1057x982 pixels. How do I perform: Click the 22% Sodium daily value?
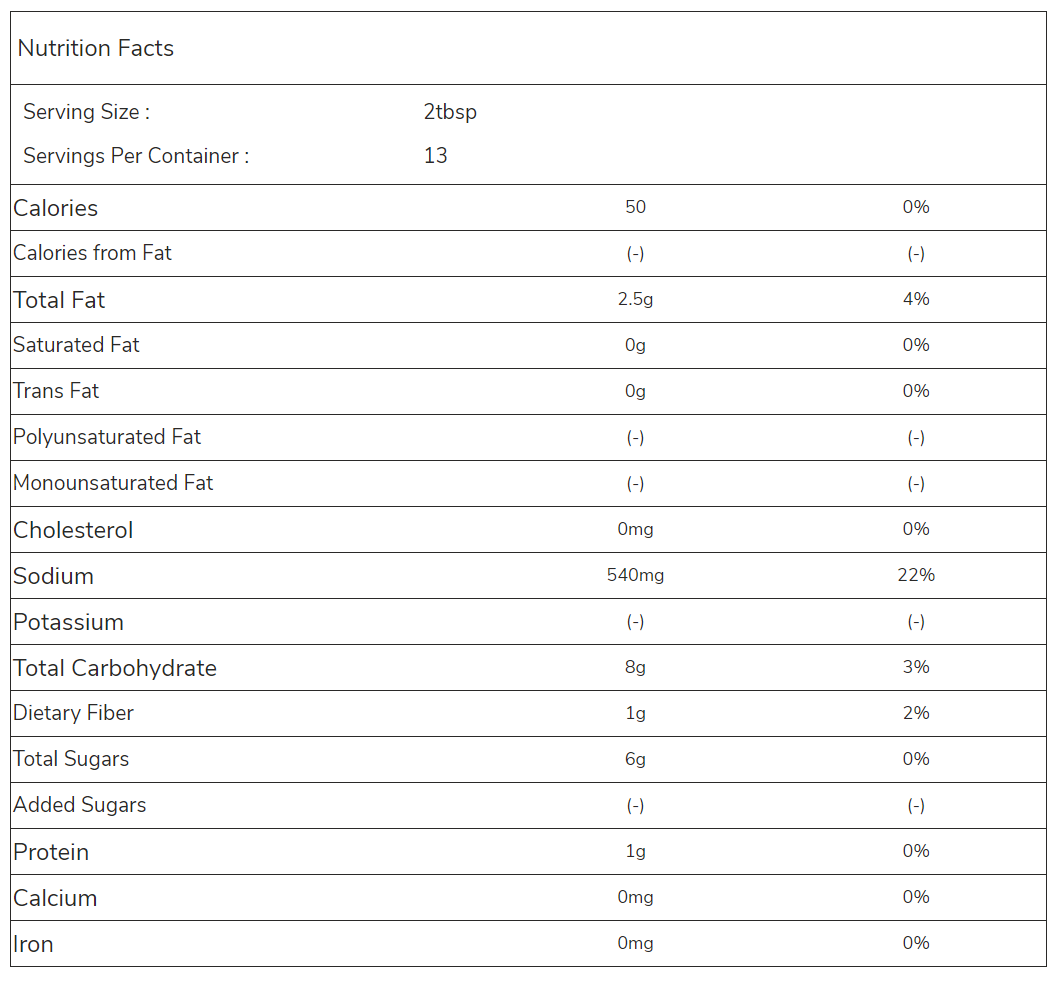point(915,575)
